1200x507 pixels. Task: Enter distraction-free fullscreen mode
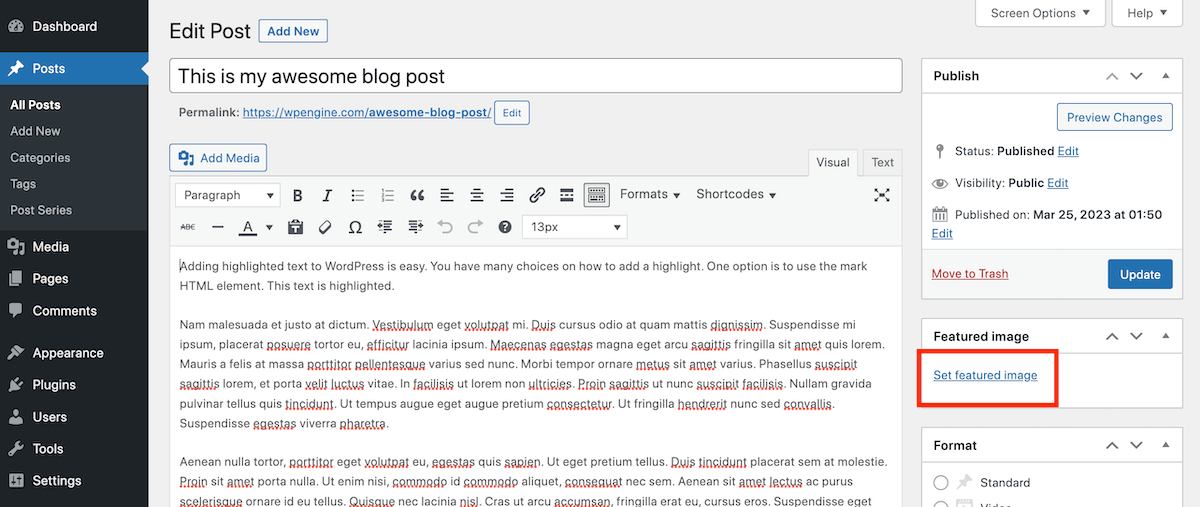tap(881, 195)
